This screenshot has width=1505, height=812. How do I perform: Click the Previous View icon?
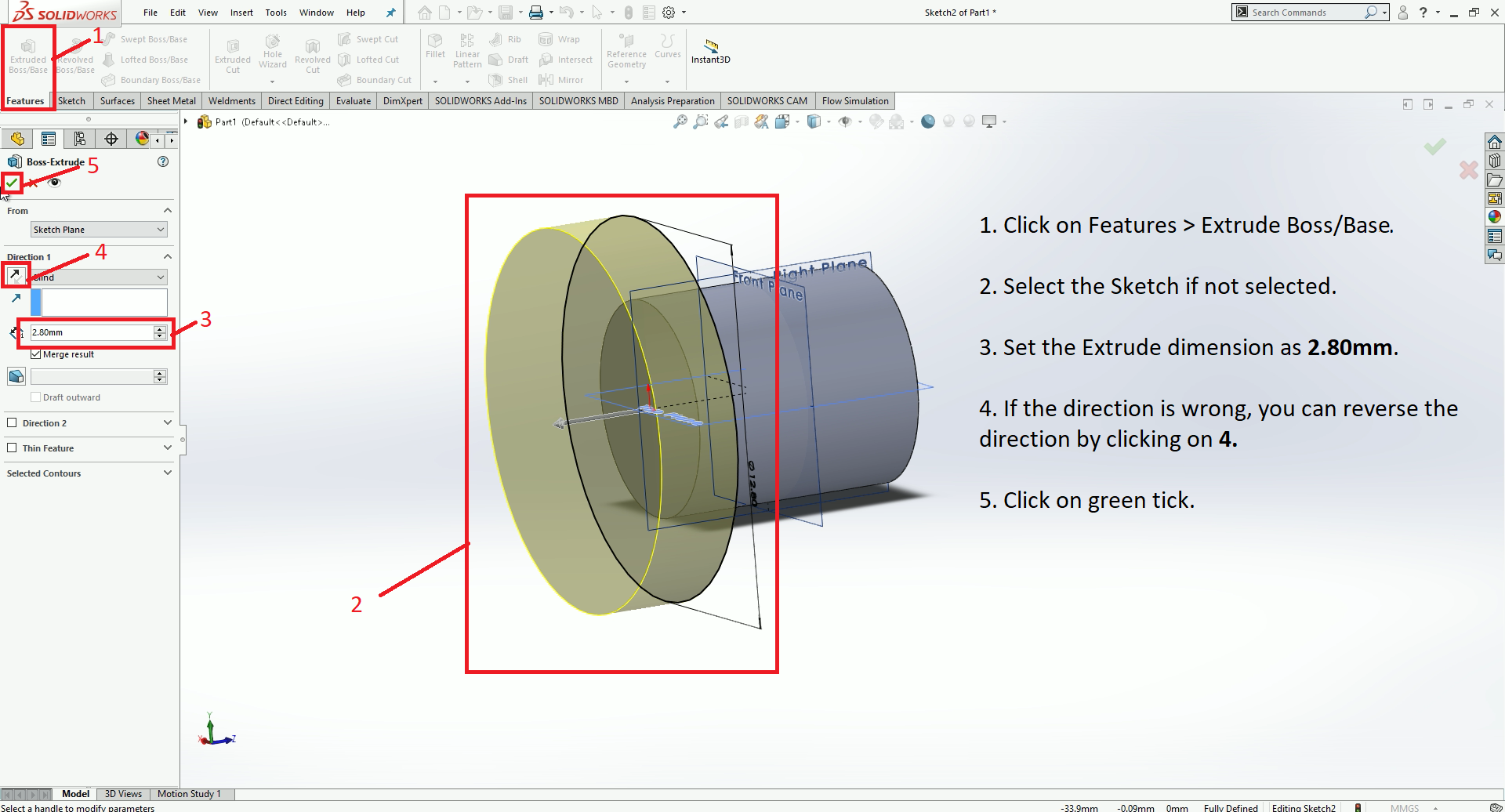tap(721, 121)
